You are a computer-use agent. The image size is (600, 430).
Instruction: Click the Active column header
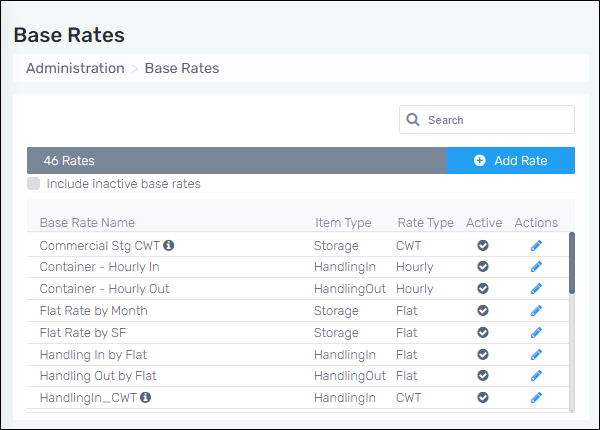pos(484,223)
